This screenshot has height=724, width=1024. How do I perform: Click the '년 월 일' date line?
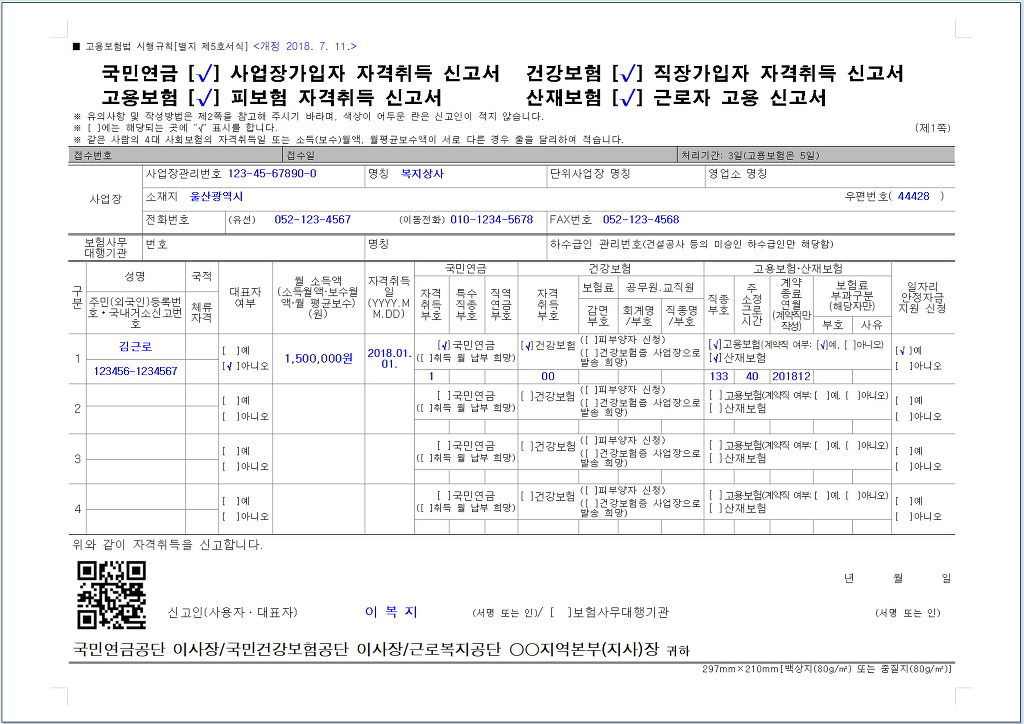897,578
